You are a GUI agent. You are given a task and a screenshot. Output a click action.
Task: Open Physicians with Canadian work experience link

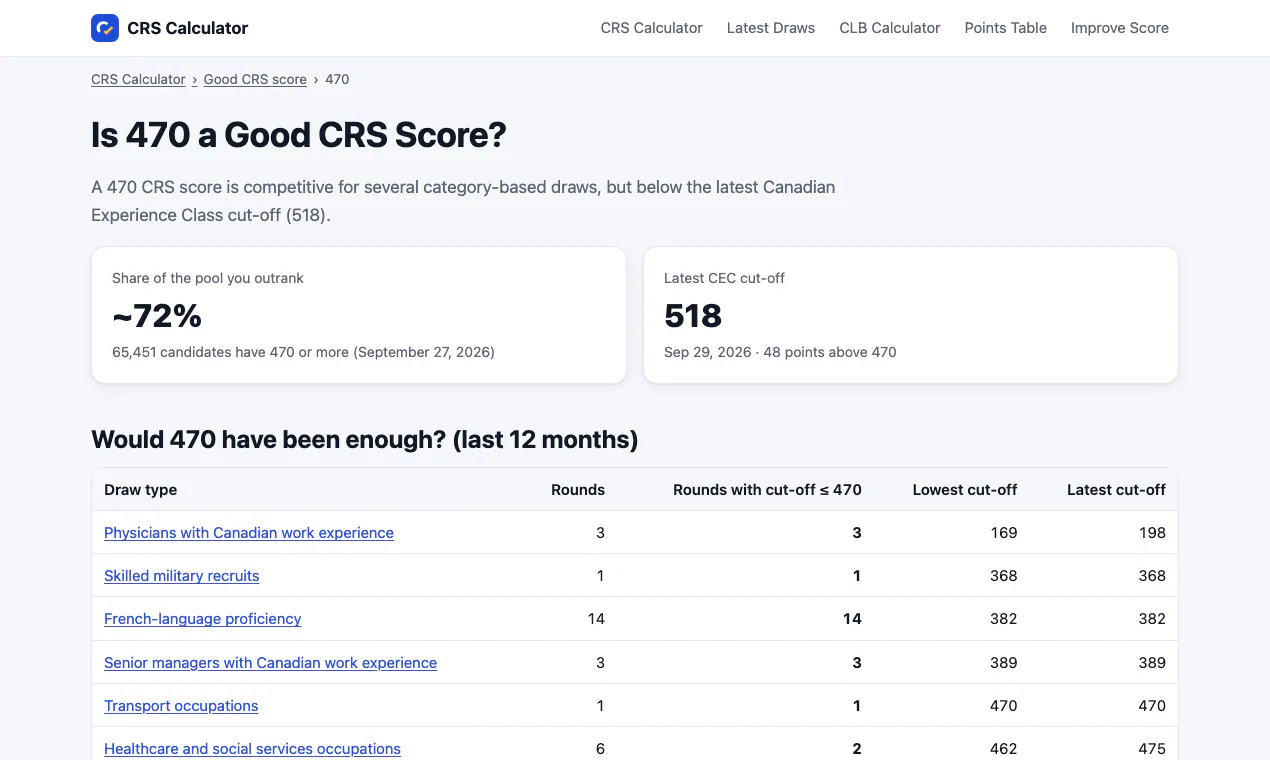pyautogui.click(x=249, y=533)
